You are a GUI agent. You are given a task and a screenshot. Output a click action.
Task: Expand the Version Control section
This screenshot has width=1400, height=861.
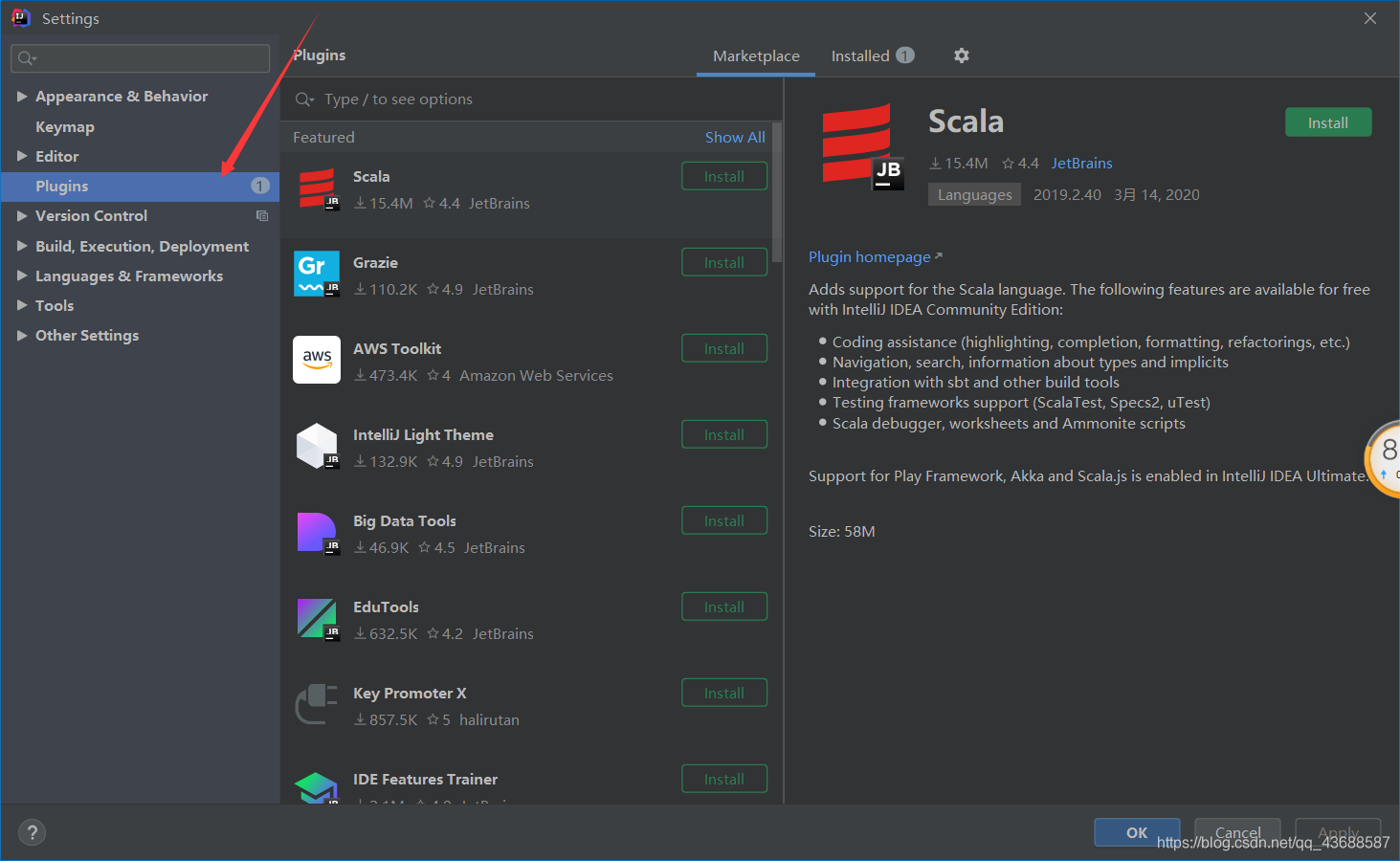click(x=21, y=216)
